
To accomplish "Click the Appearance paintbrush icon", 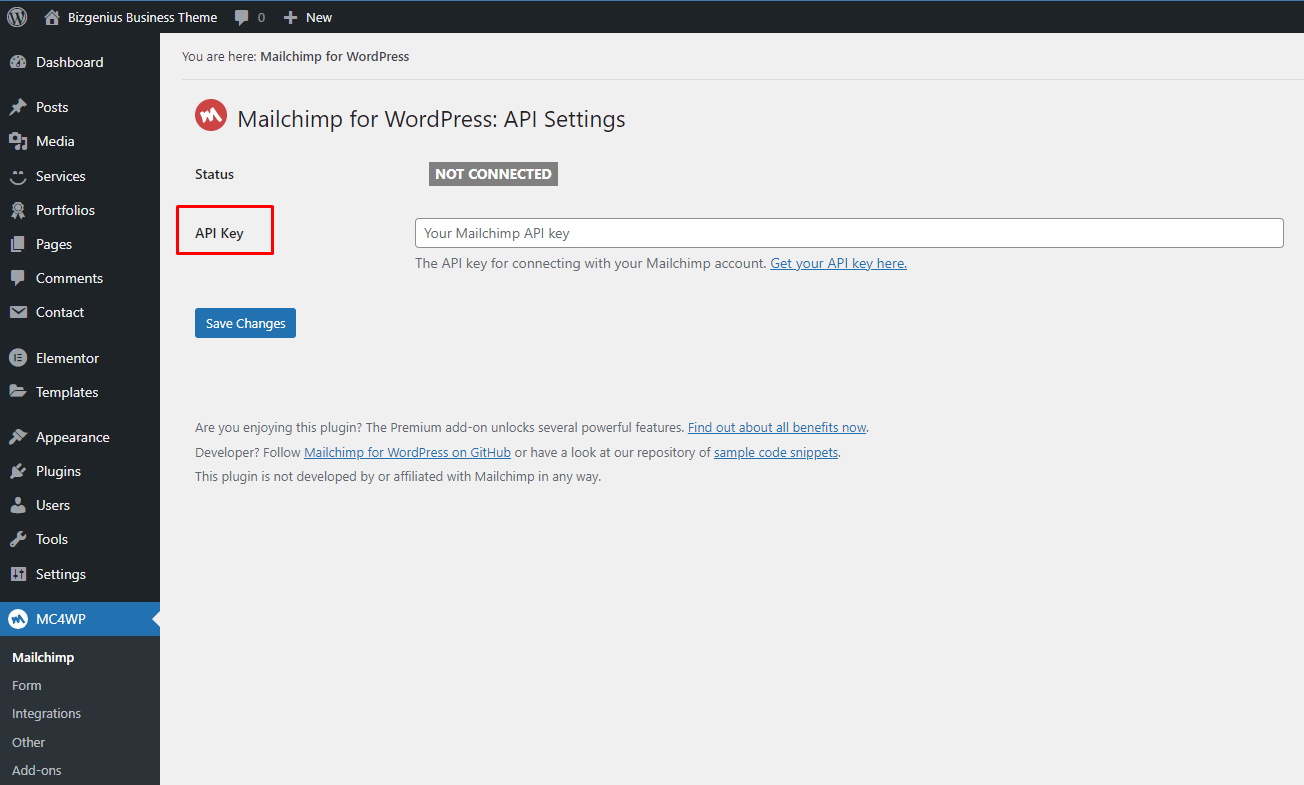I will 18,437.
